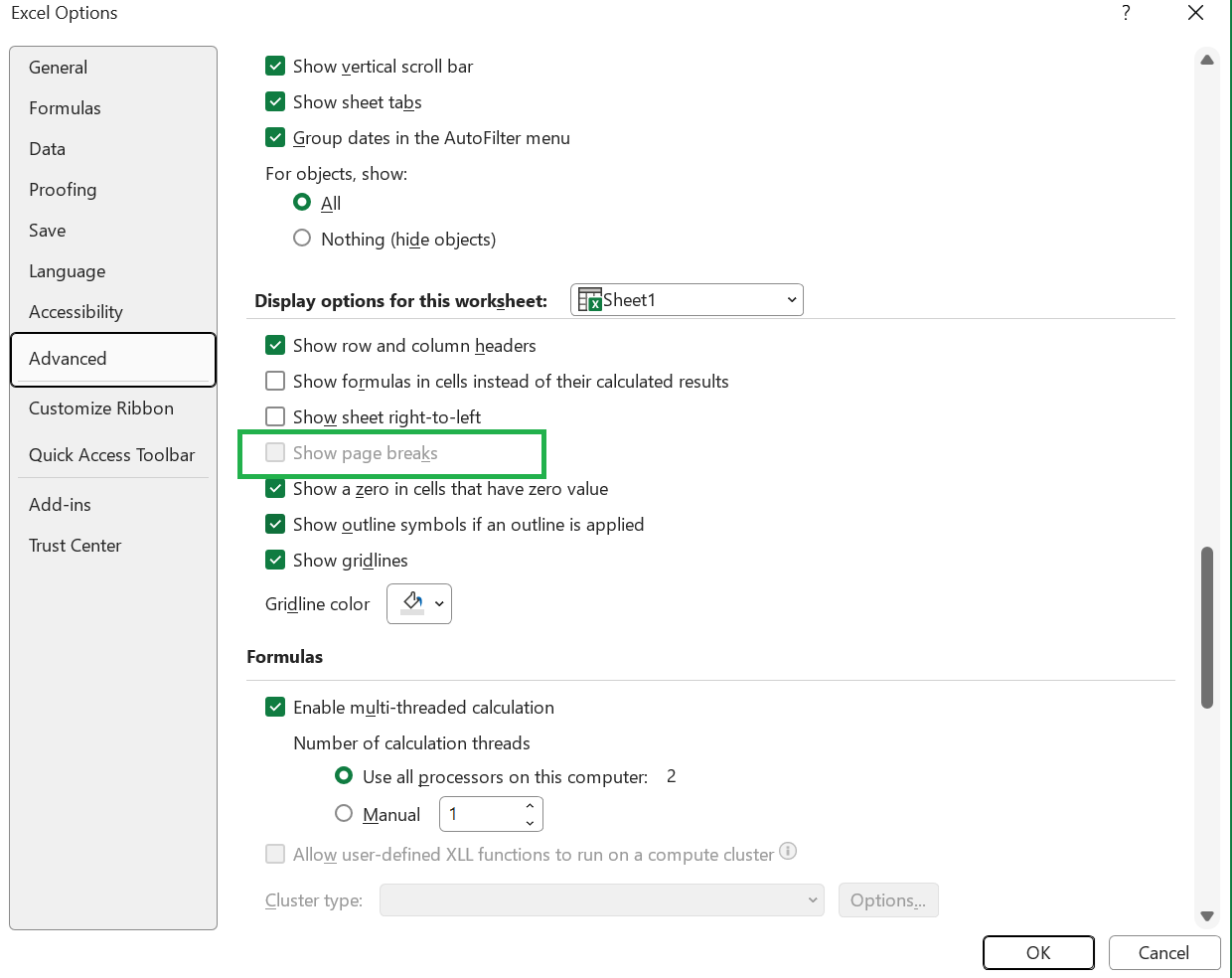Decrease manual threads with down spinner
This screenshot has height=978, width=1232.
pyautogui.click(x=531, y=823)
